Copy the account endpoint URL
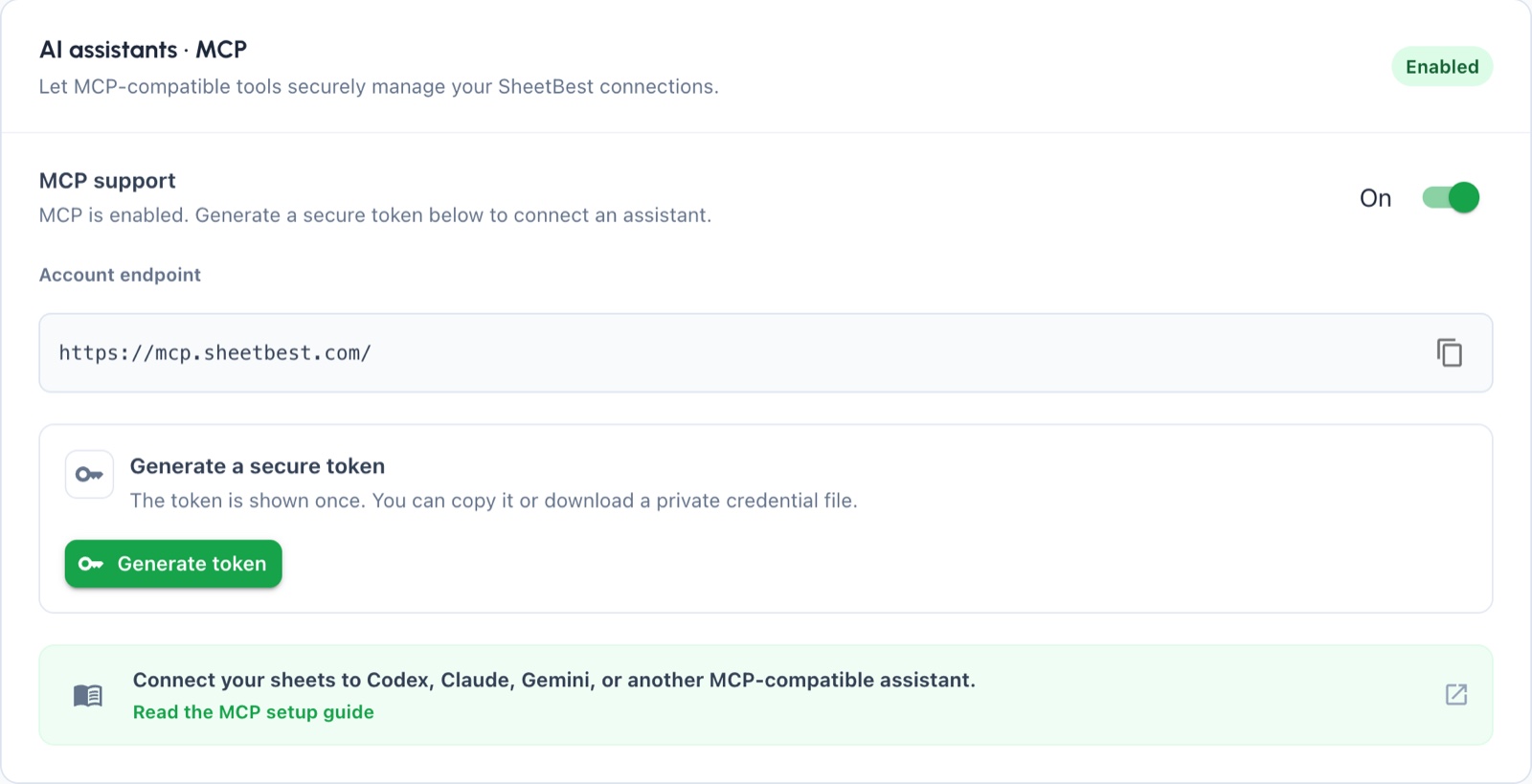 (x=1449, y=352)
